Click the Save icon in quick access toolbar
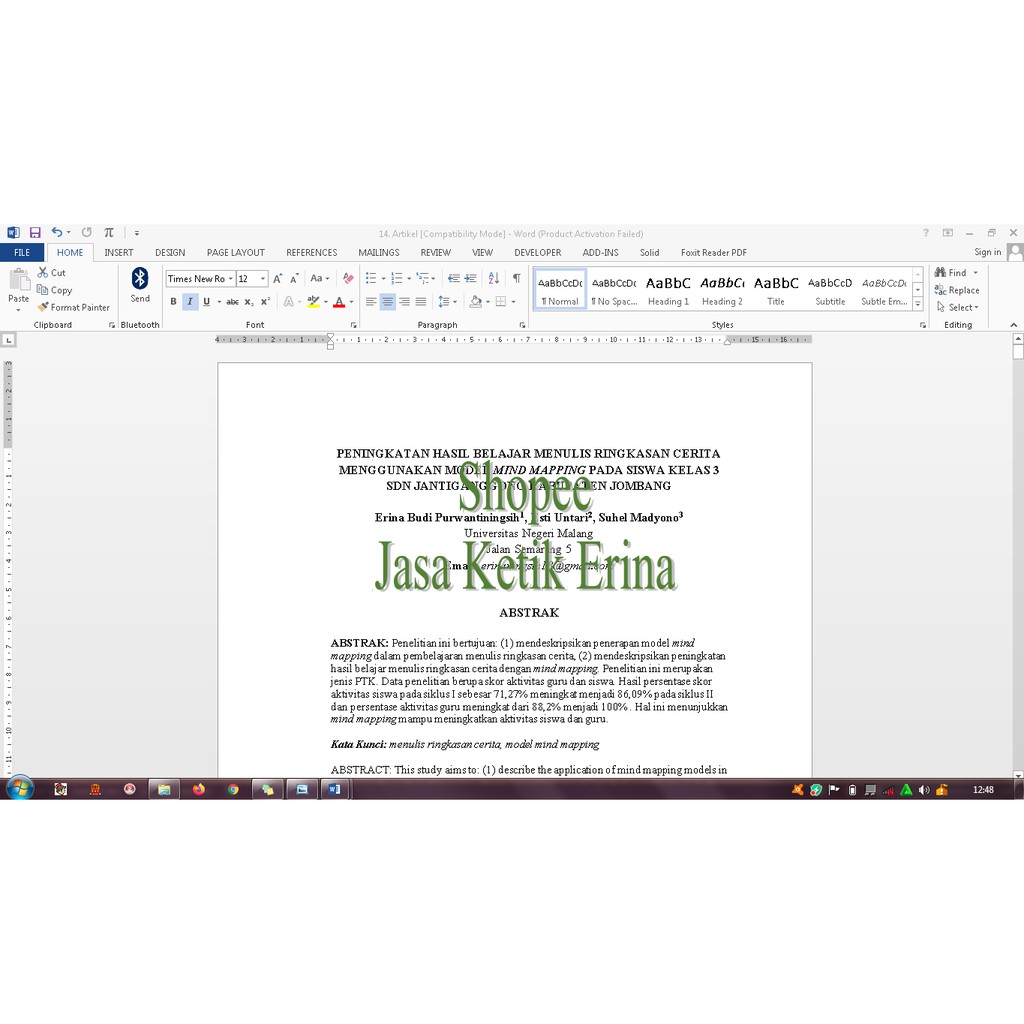Image resolution: width=1024 pixels, height=1024 pixels. [x=35, y=232]
